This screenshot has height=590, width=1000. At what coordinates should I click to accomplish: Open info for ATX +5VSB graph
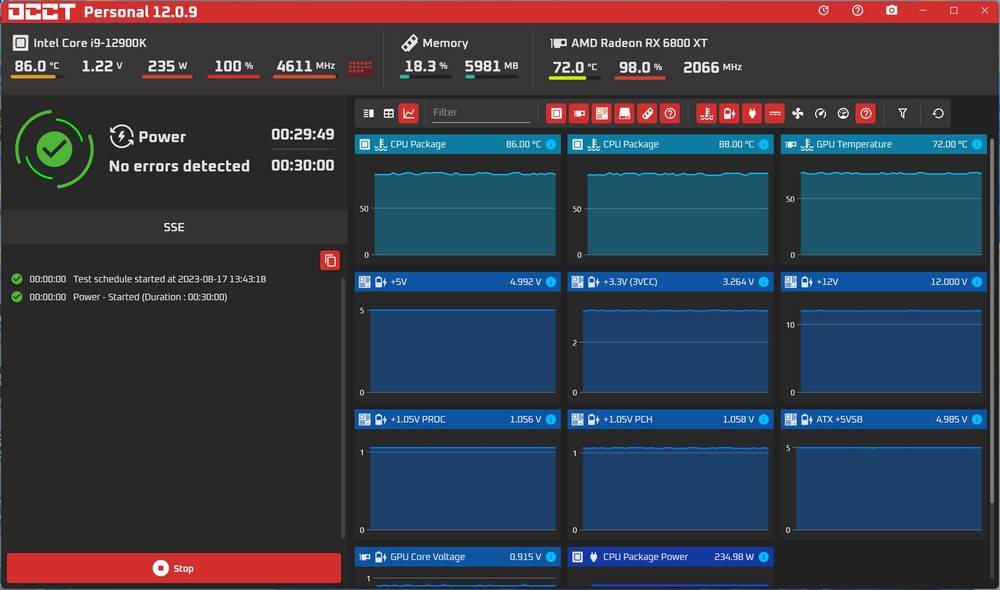pos(976,419)
